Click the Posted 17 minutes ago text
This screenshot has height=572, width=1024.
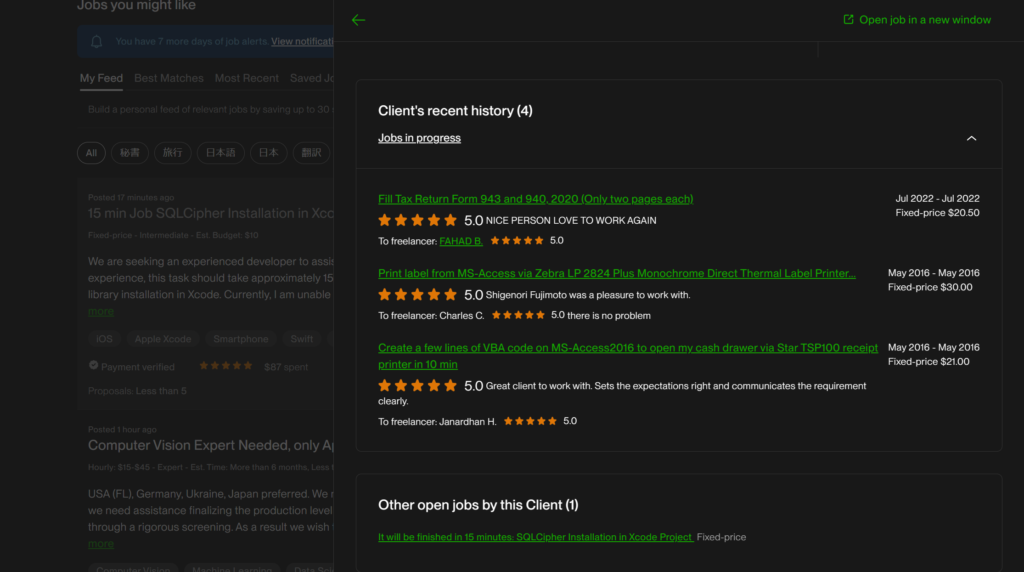click(131, 197)
